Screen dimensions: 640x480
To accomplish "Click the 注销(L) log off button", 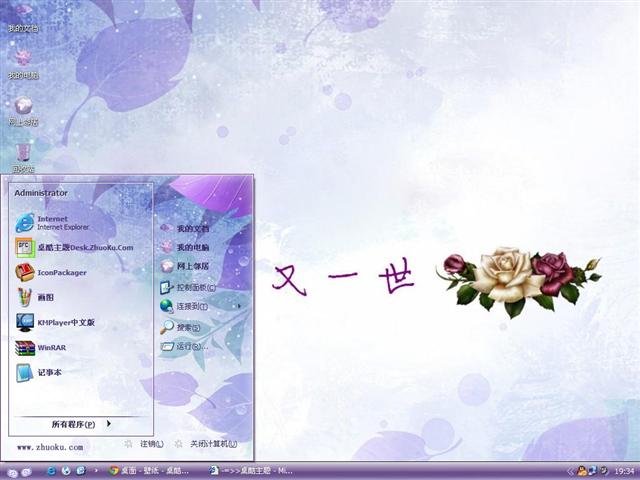I will pyautogui.click(x=144, y=444).
